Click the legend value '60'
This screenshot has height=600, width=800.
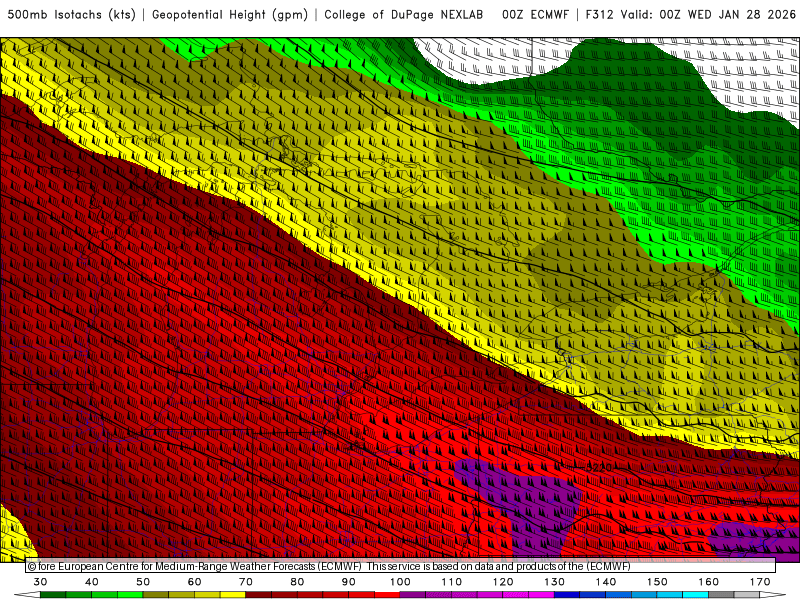(194, 582)
